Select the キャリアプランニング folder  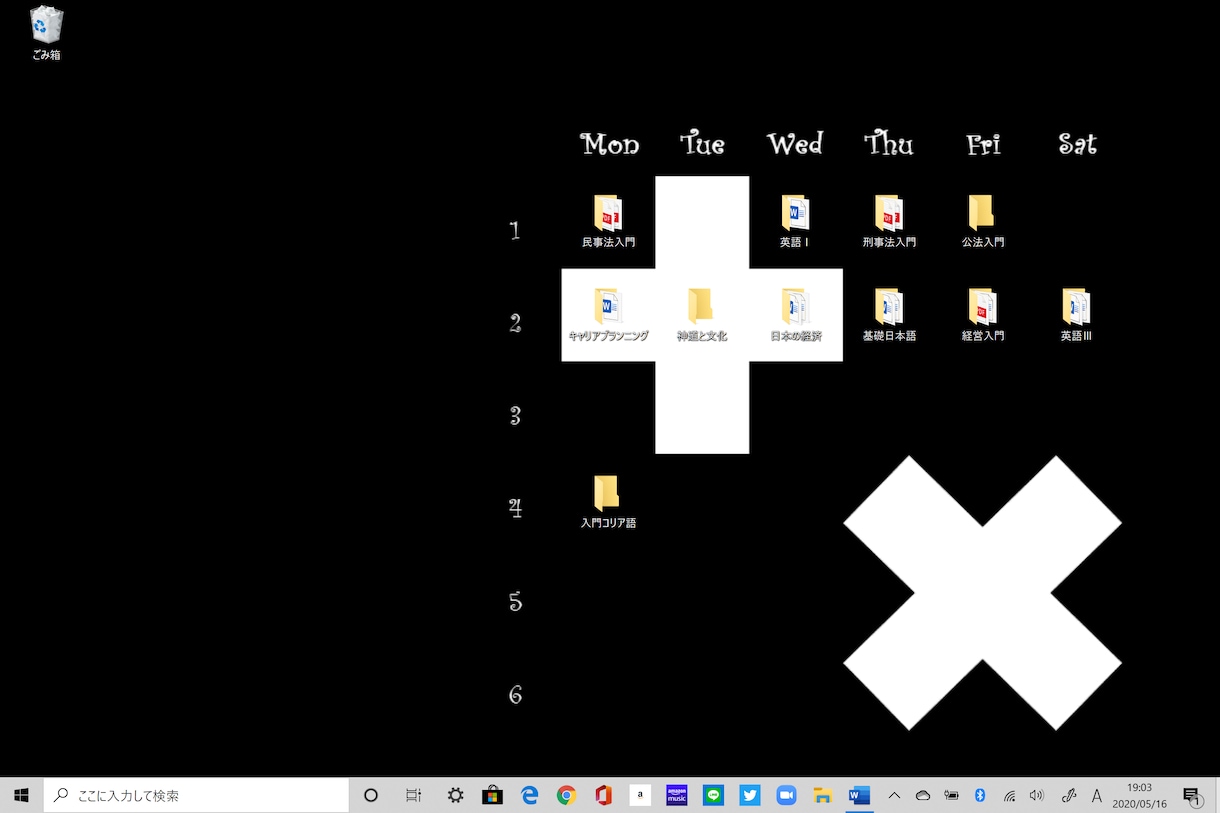coord(608,315)
